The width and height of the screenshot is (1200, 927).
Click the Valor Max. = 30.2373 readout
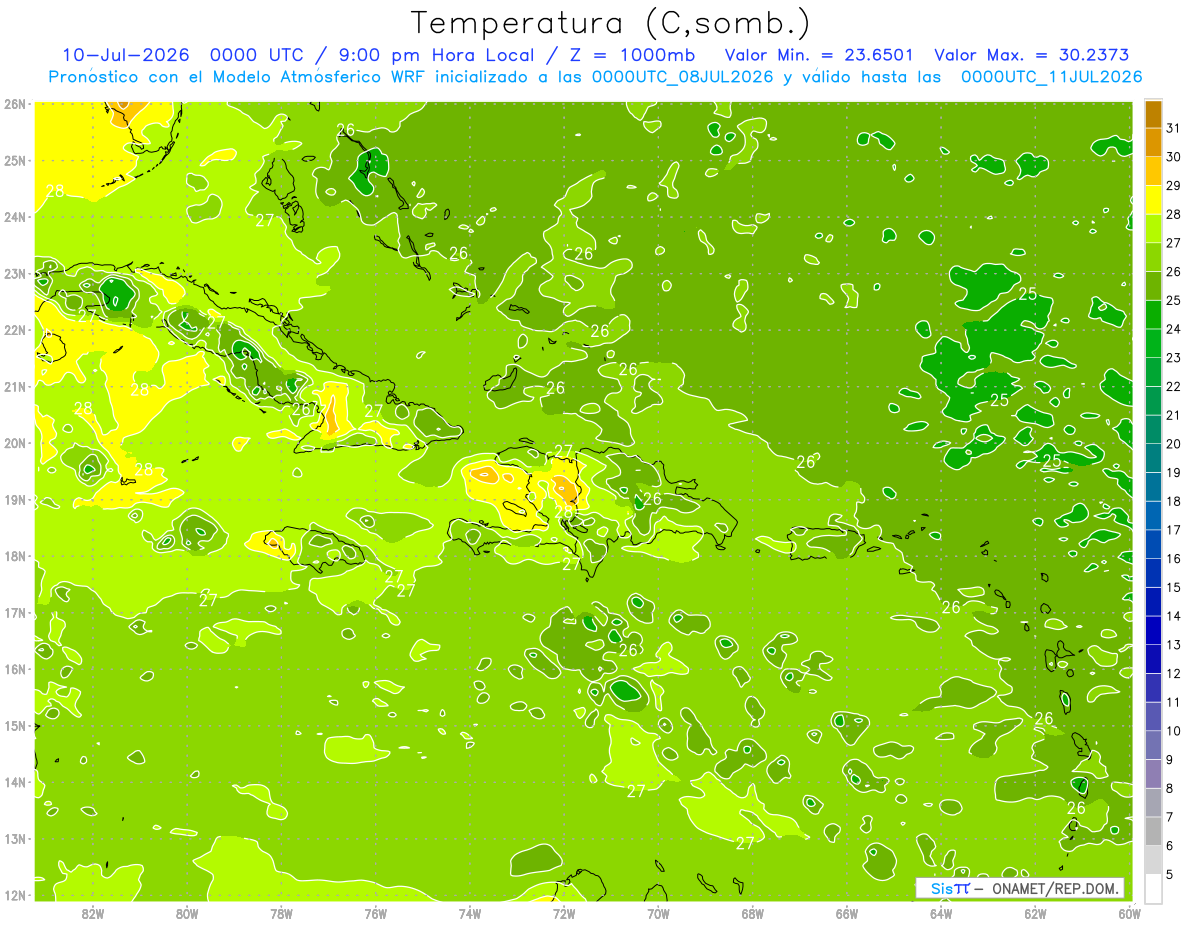click(x=1034, y=55)
